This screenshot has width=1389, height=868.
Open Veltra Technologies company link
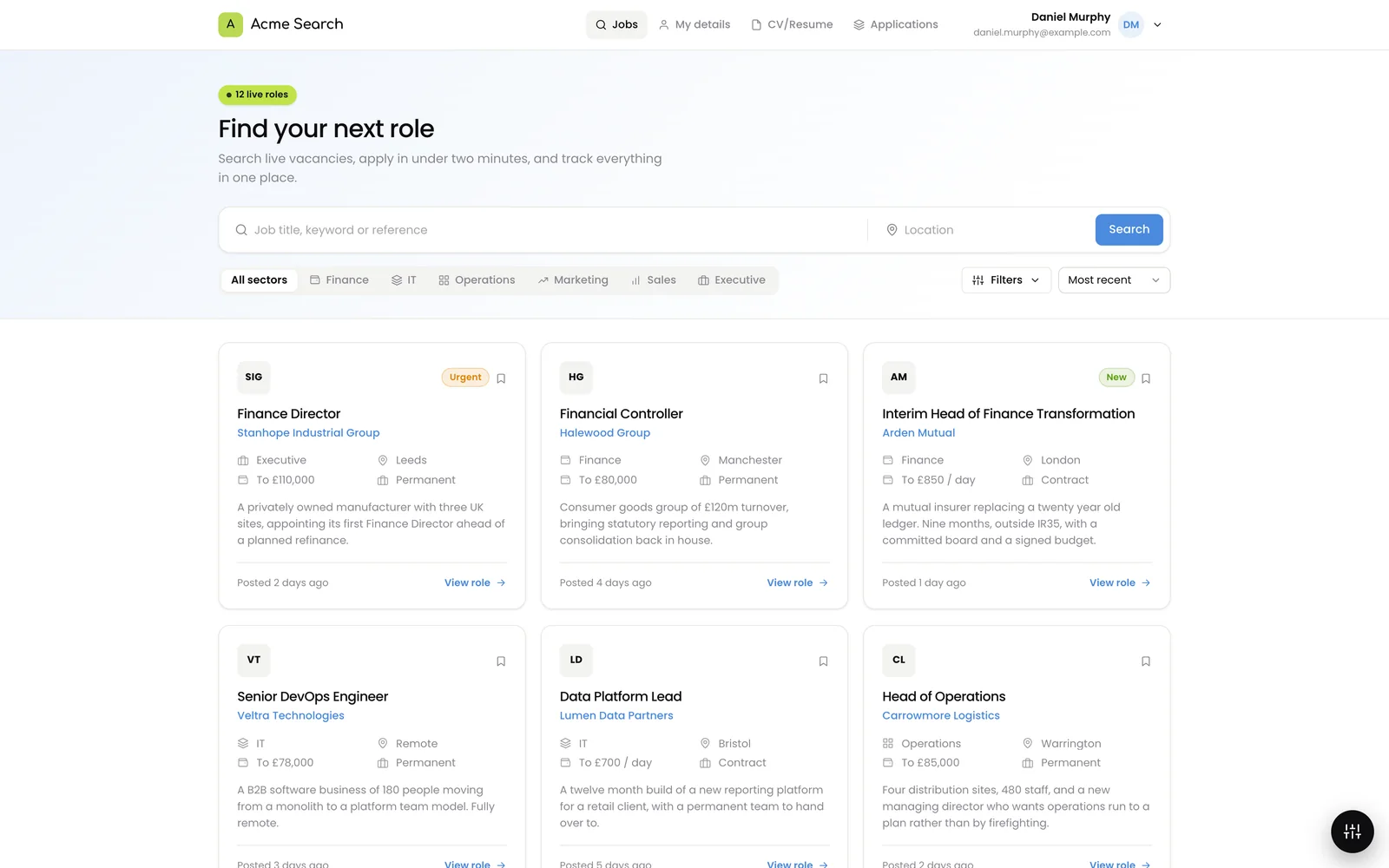click(291, 716)
